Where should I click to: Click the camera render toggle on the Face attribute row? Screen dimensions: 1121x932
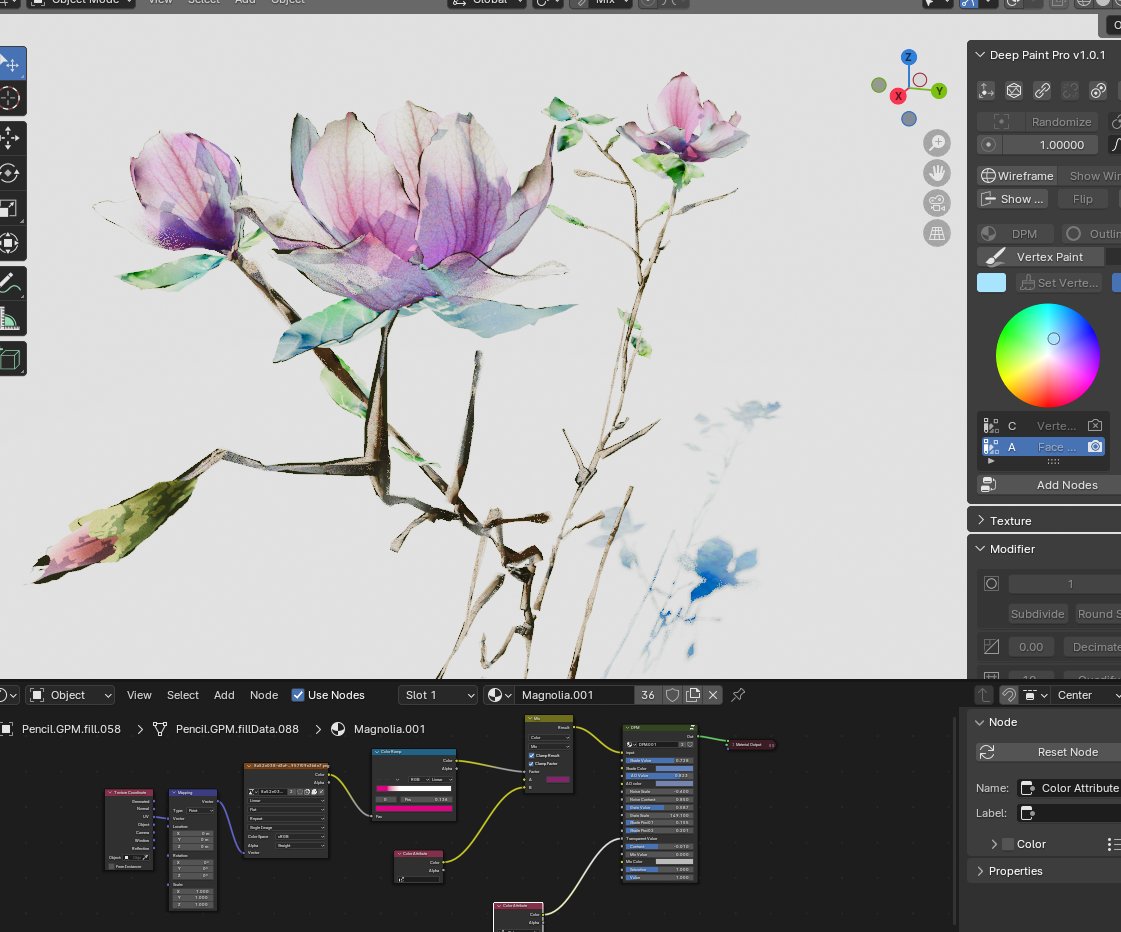point(1095,446)
